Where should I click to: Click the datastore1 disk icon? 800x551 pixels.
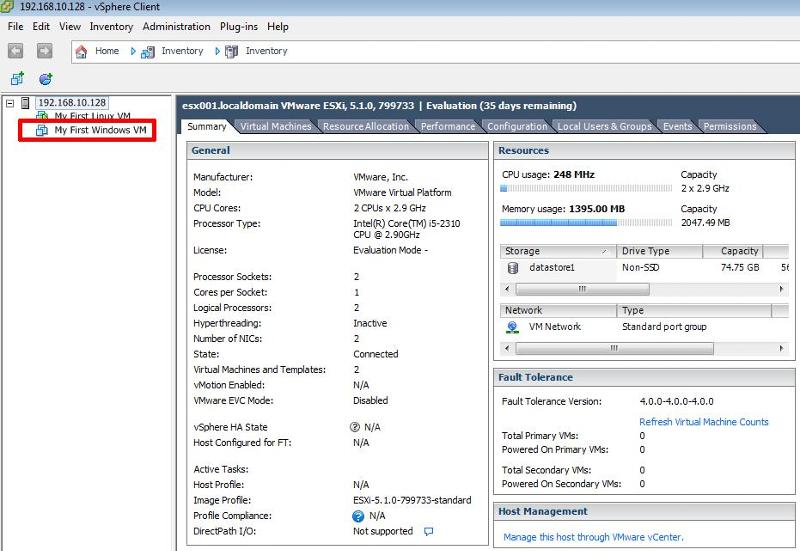coord(513,267)
